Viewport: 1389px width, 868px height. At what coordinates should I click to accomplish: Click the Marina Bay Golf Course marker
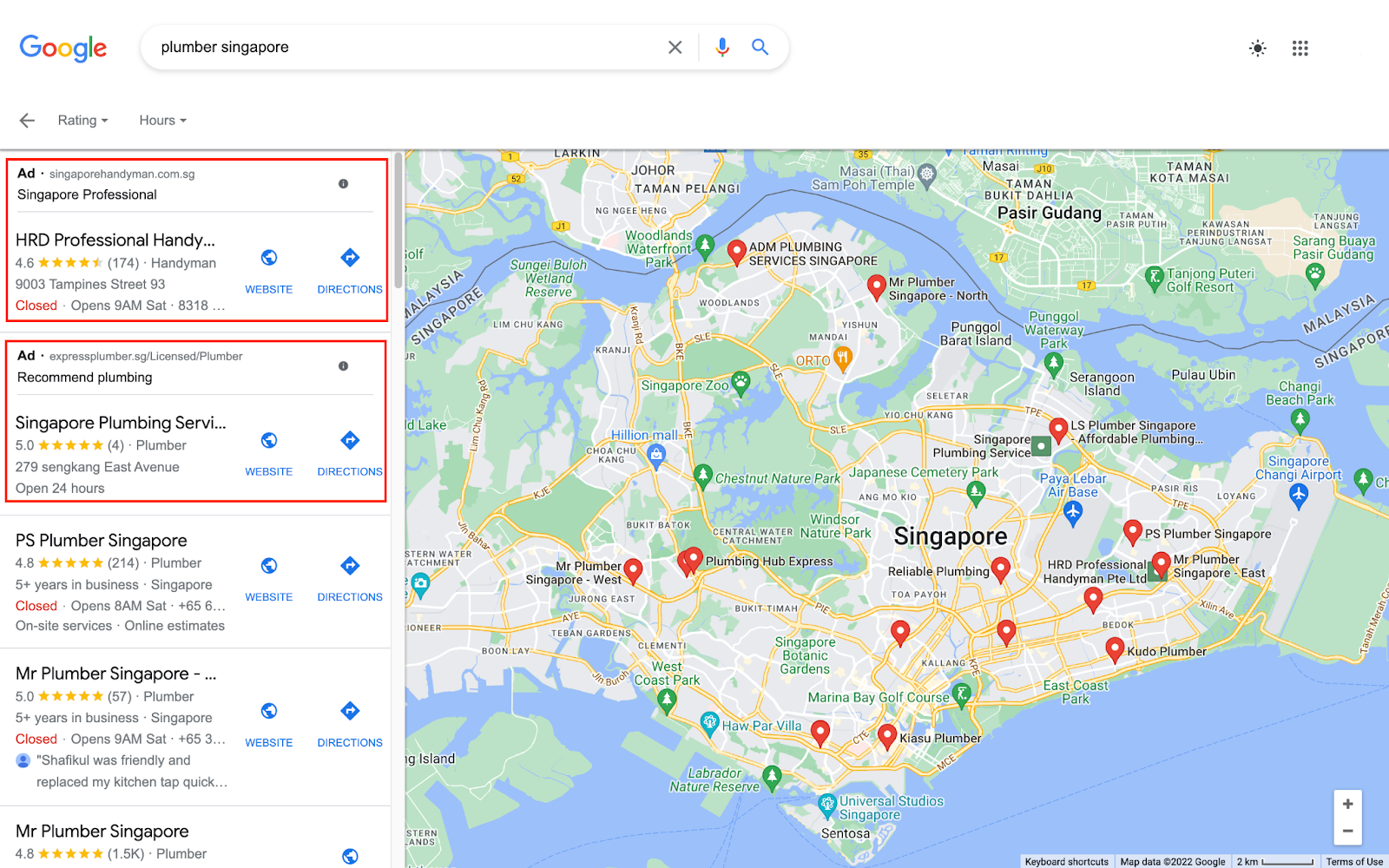[961, 694]
